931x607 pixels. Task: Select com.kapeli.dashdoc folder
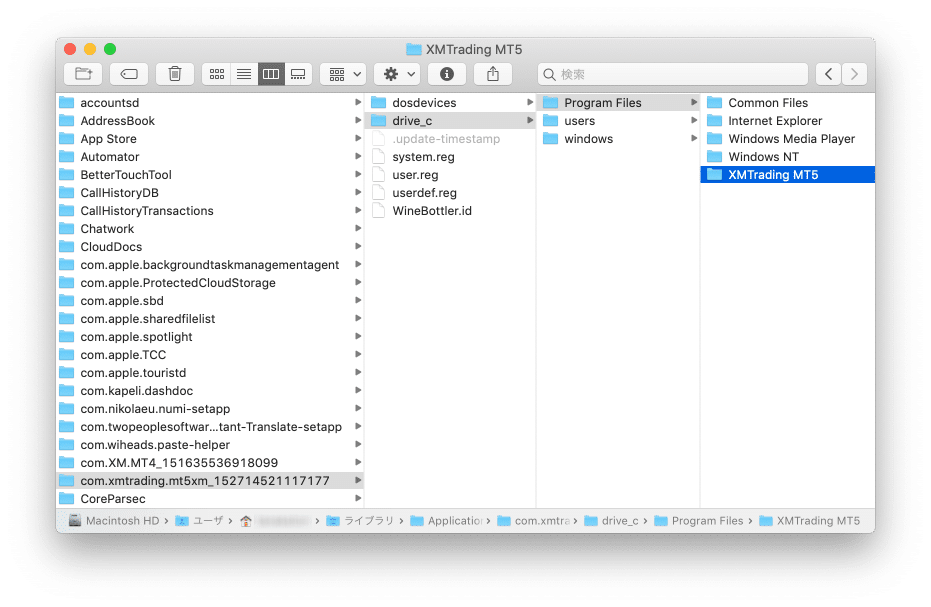tap(210, 391)
